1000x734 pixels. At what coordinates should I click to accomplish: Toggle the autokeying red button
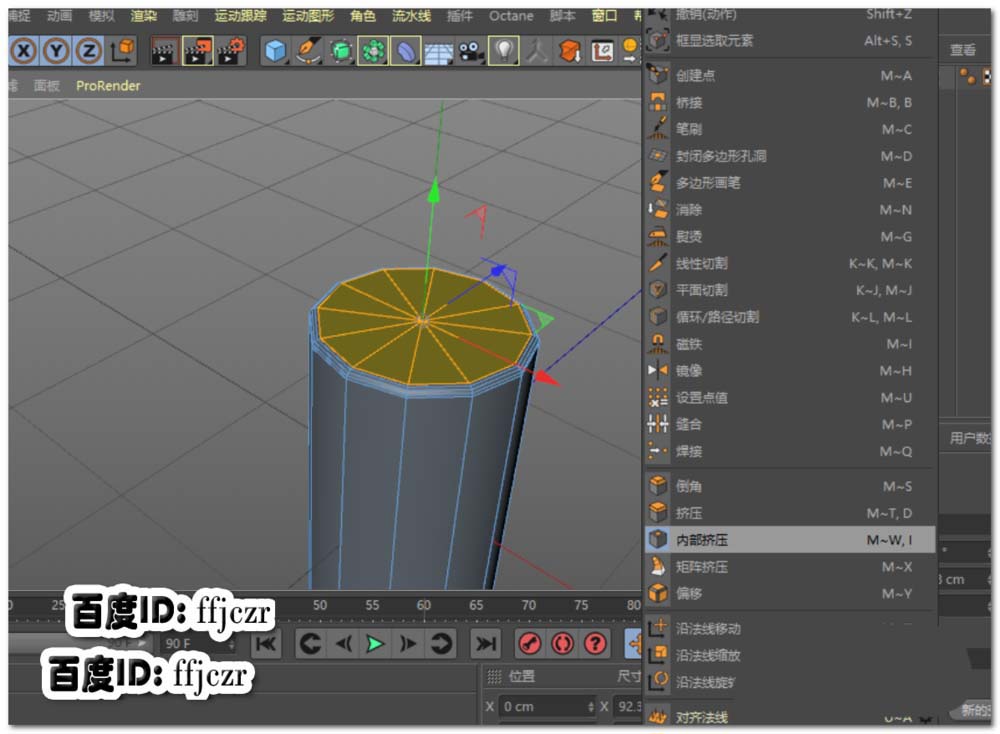point(562,644)
